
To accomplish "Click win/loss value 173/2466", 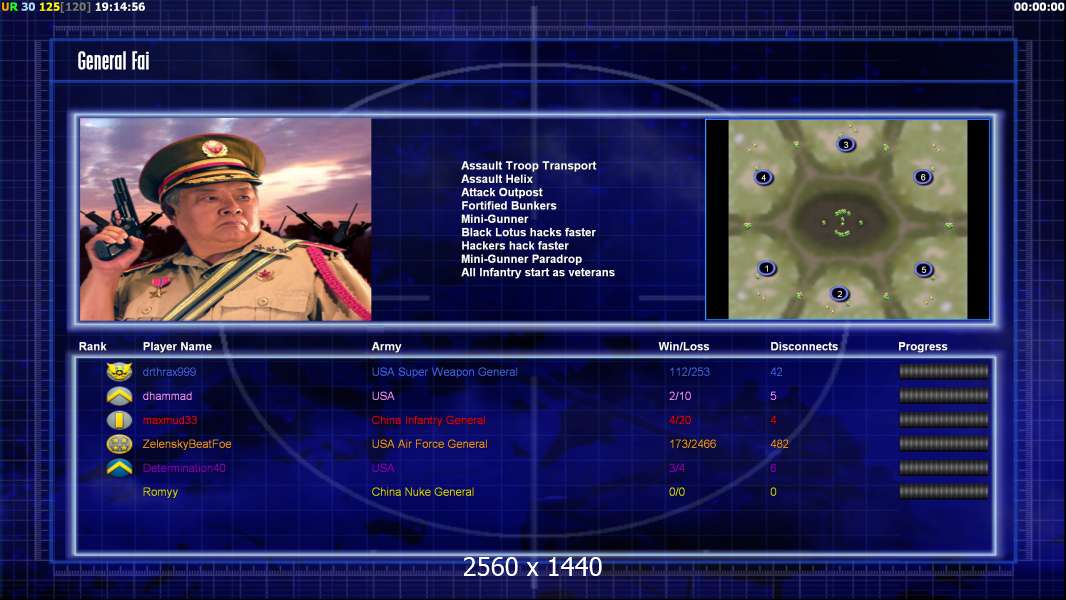I will tap(693, 444).
